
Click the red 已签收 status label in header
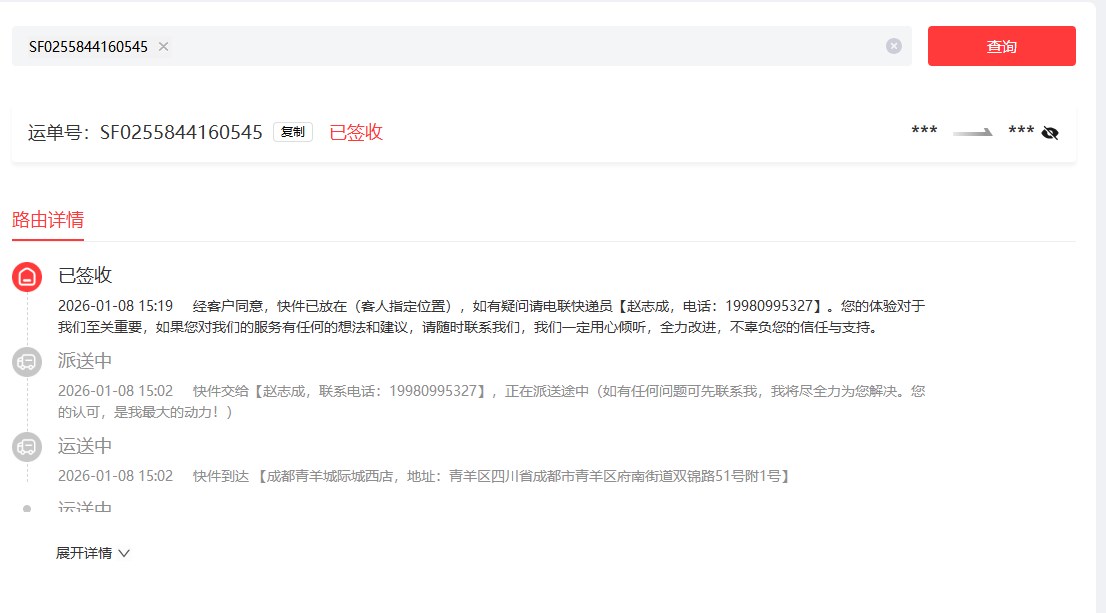pos(356,132)
